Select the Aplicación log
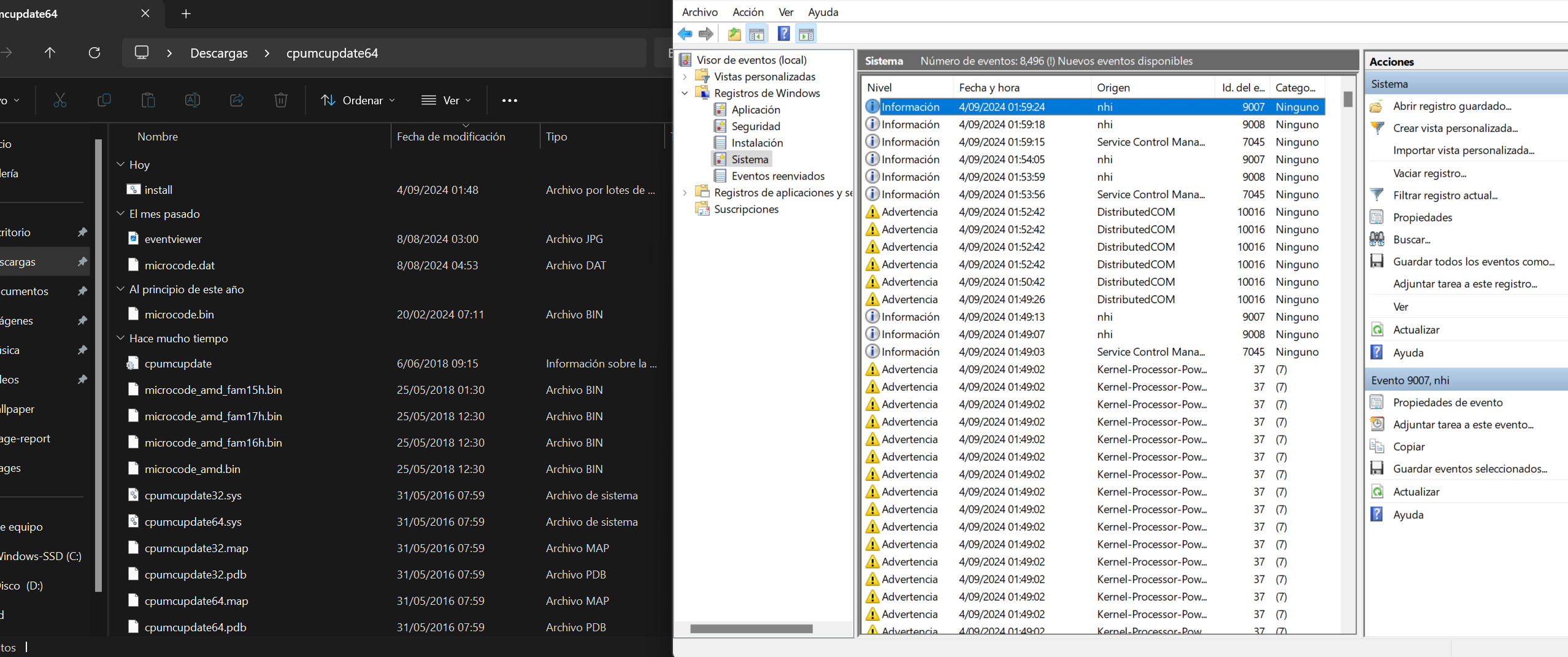This screenshot has height=657, width=1568. tap(755, 110)
